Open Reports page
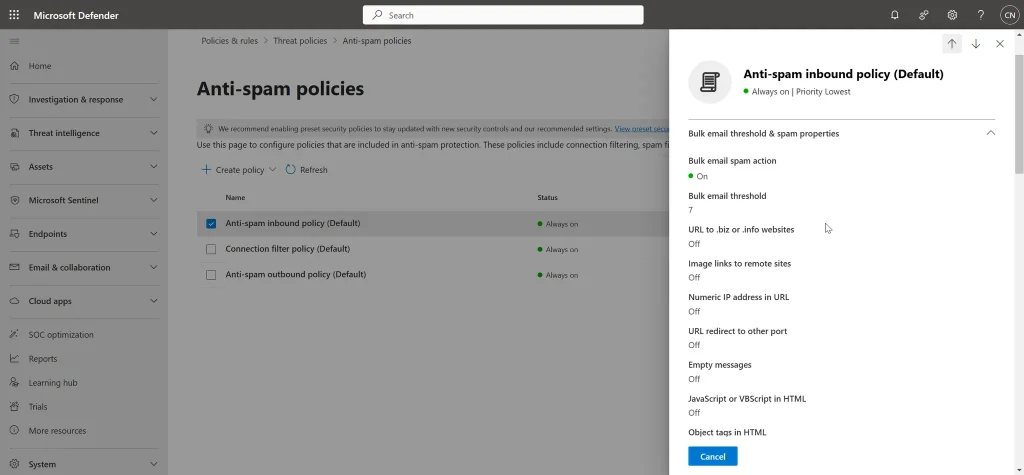The image size is (1024, 475). (x=42, y=359)
